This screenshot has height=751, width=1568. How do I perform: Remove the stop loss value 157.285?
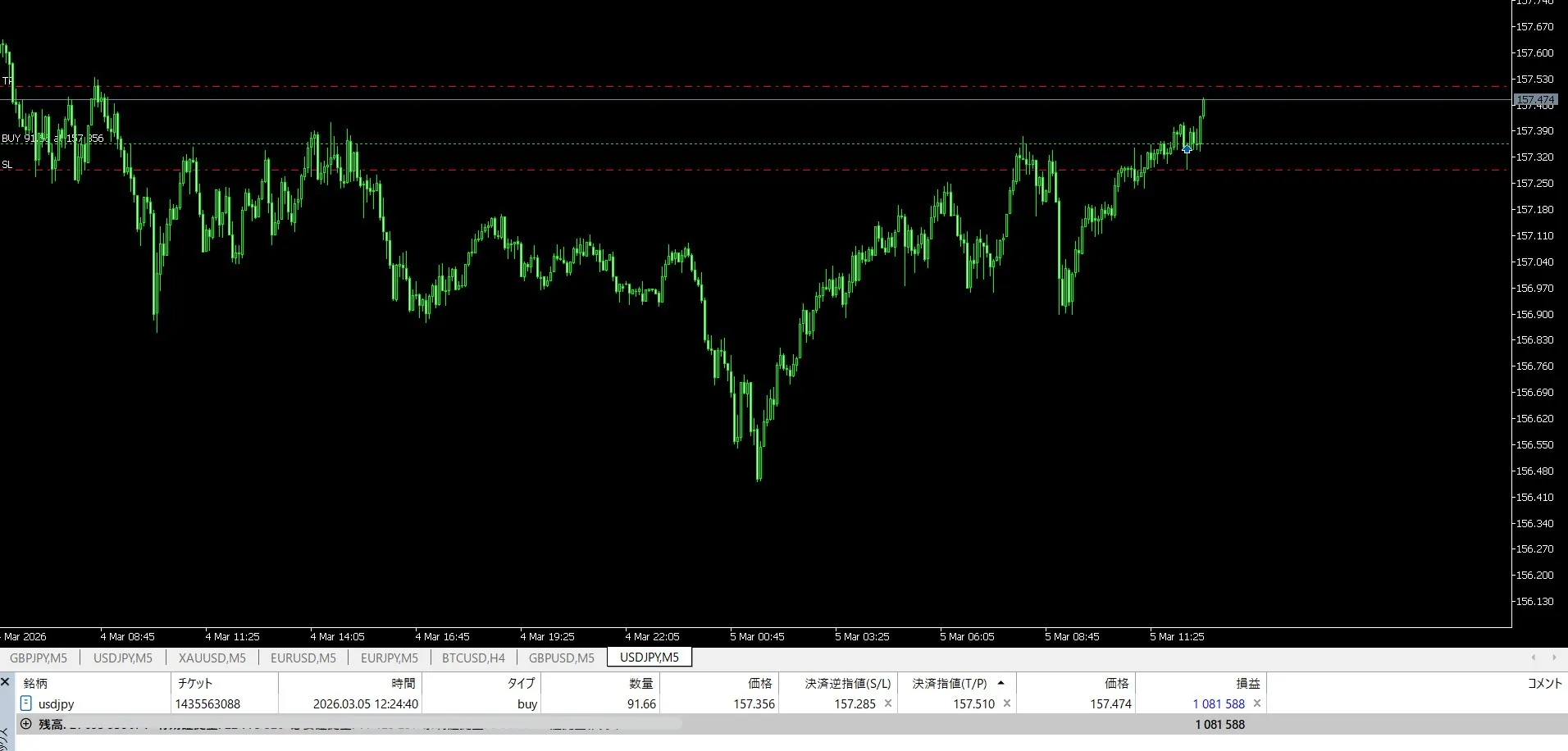(x=887, y=703)
